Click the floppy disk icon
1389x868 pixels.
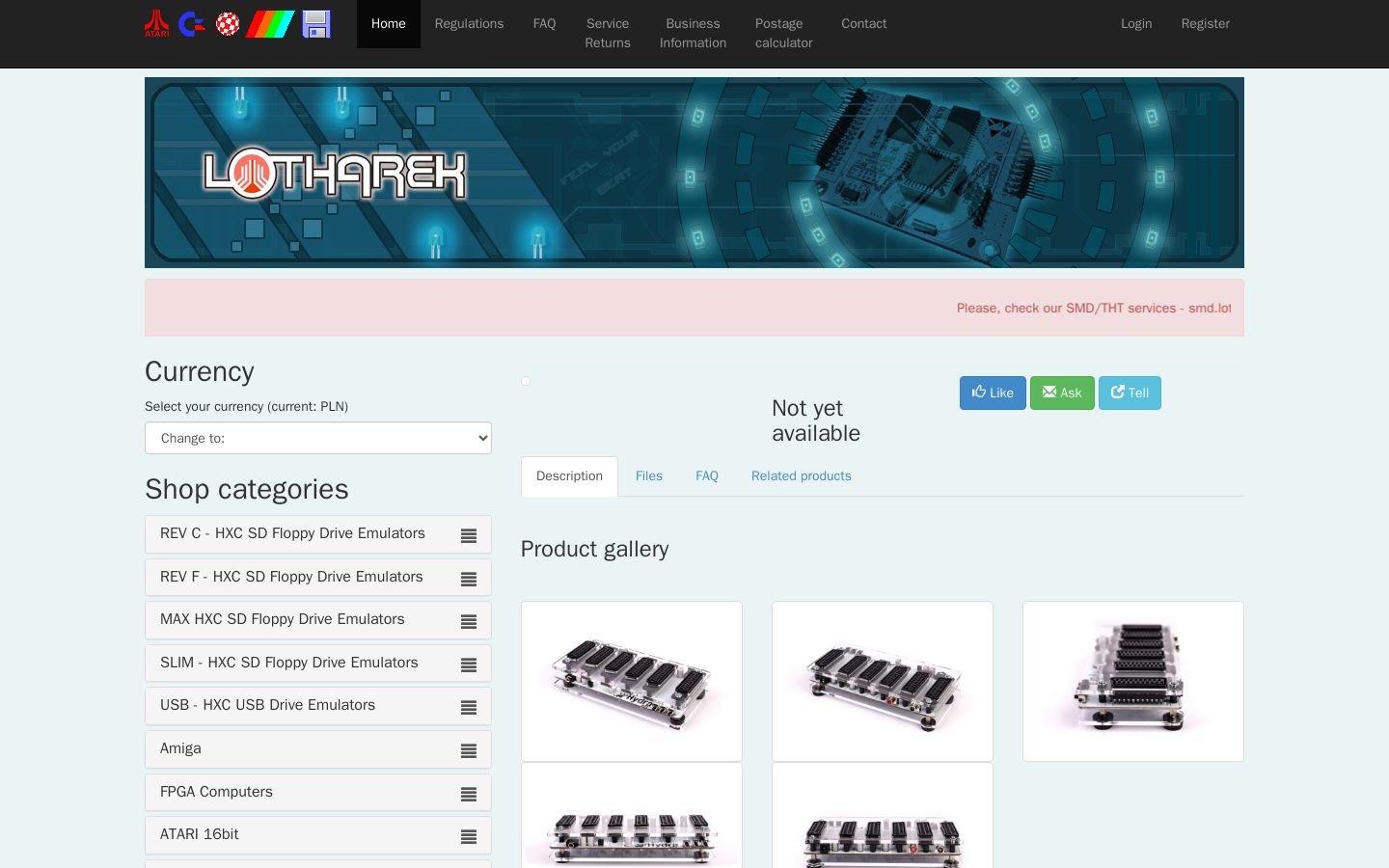point(316,24)
